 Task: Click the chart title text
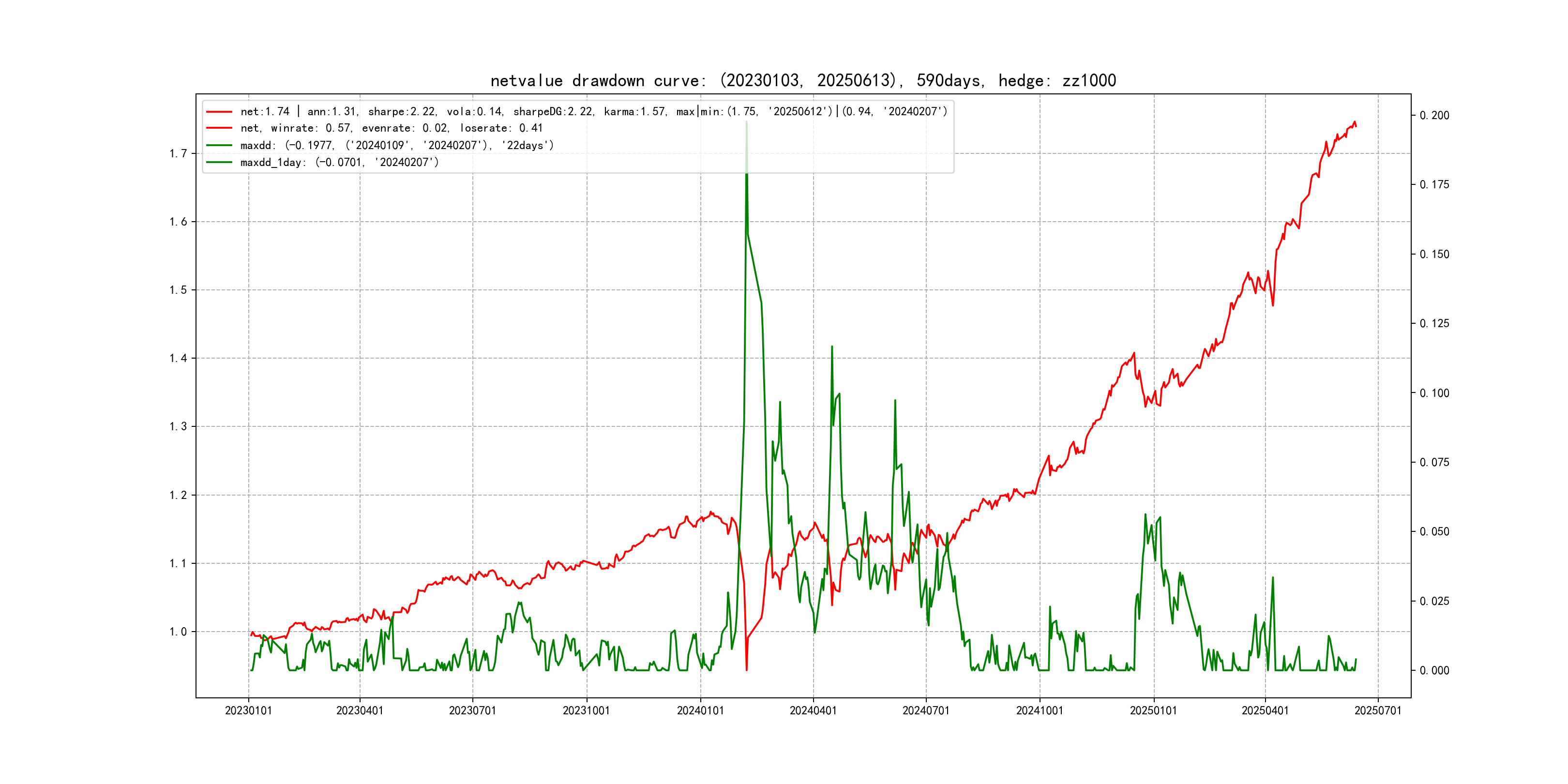[803, 80]
